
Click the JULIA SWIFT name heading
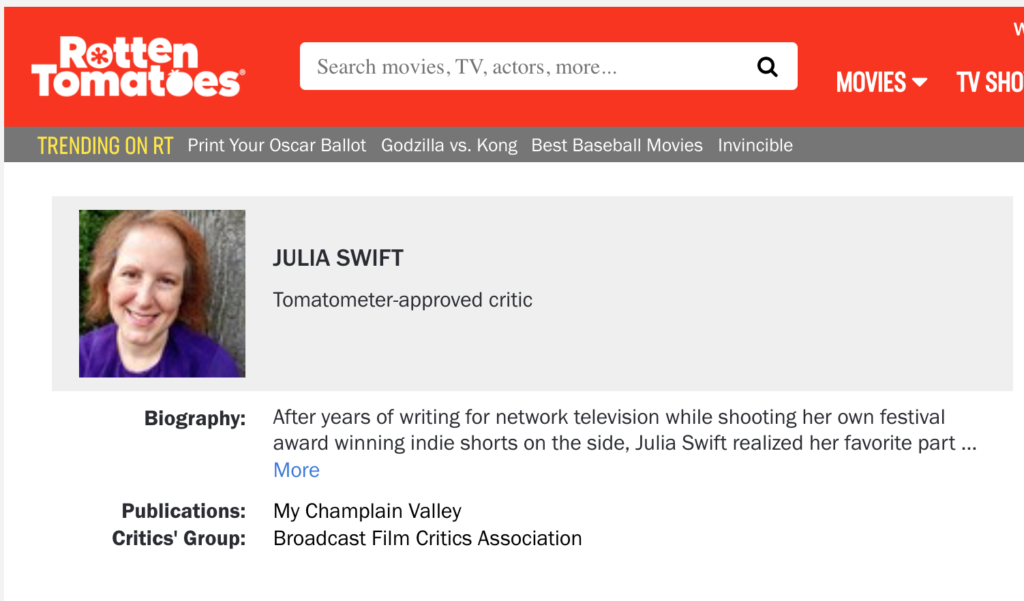point(338,258)
